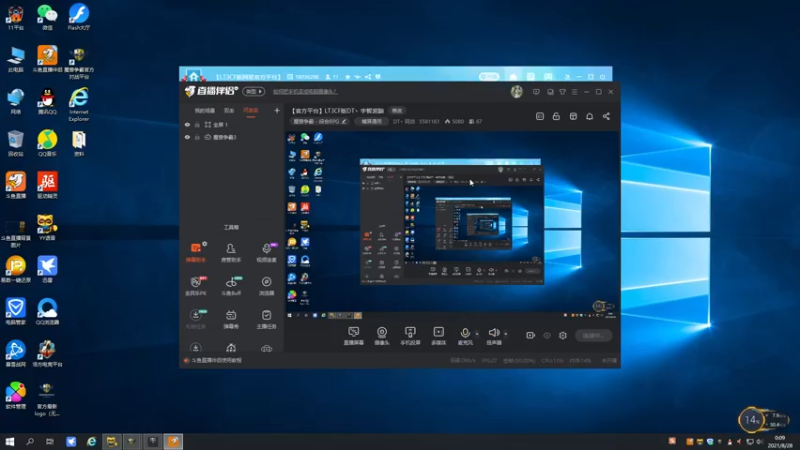
Task: Toggle the padlock icon above preview
Action: (x=556, y=116)
